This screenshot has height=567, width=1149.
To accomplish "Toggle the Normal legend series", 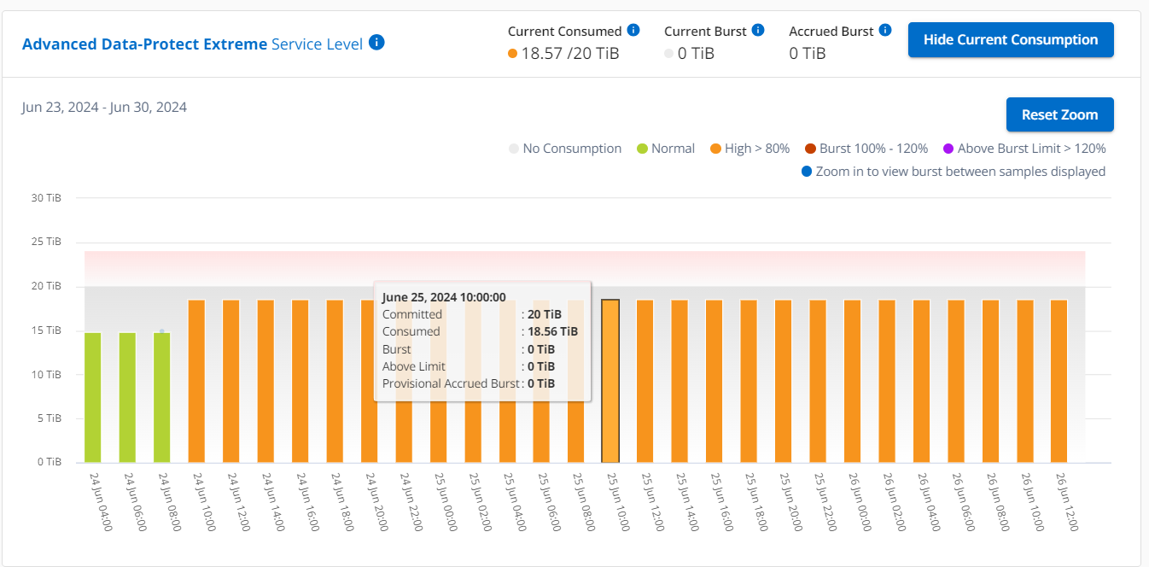I will (665, 149).
